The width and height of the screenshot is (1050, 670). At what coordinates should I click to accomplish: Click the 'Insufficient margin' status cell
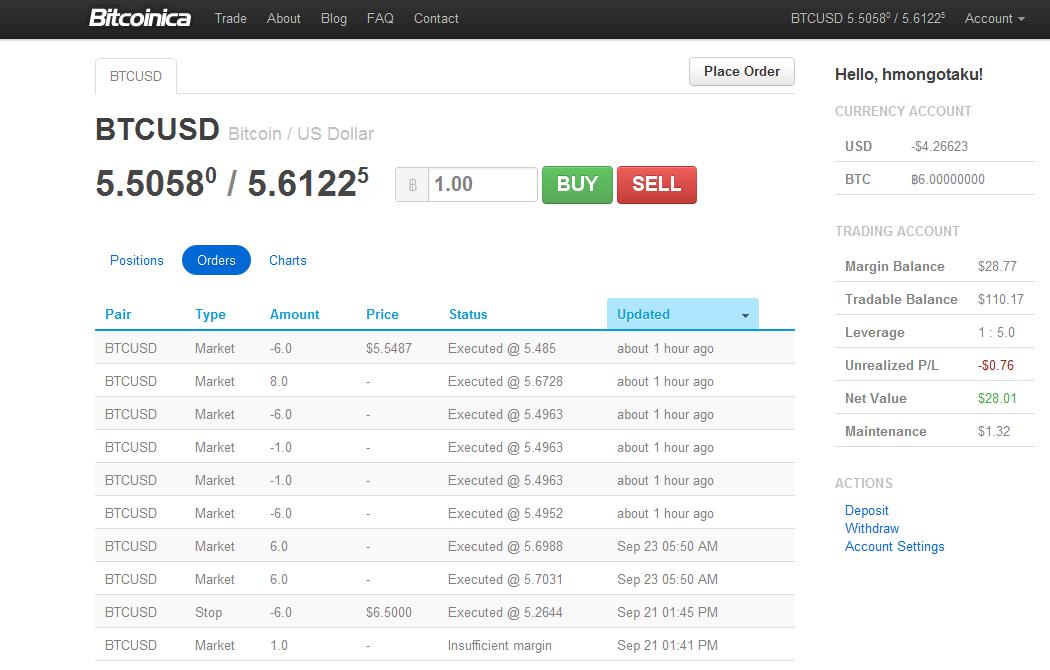[500, 646]
